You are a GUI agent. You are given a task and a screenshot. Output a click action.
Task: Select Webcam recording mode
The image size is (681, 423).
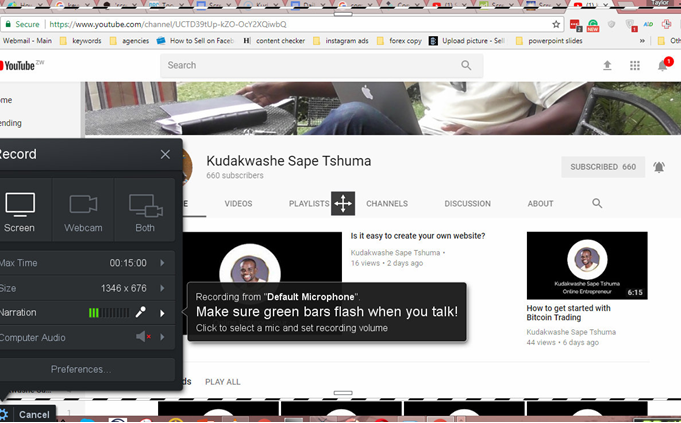click(x=83, y=210)
